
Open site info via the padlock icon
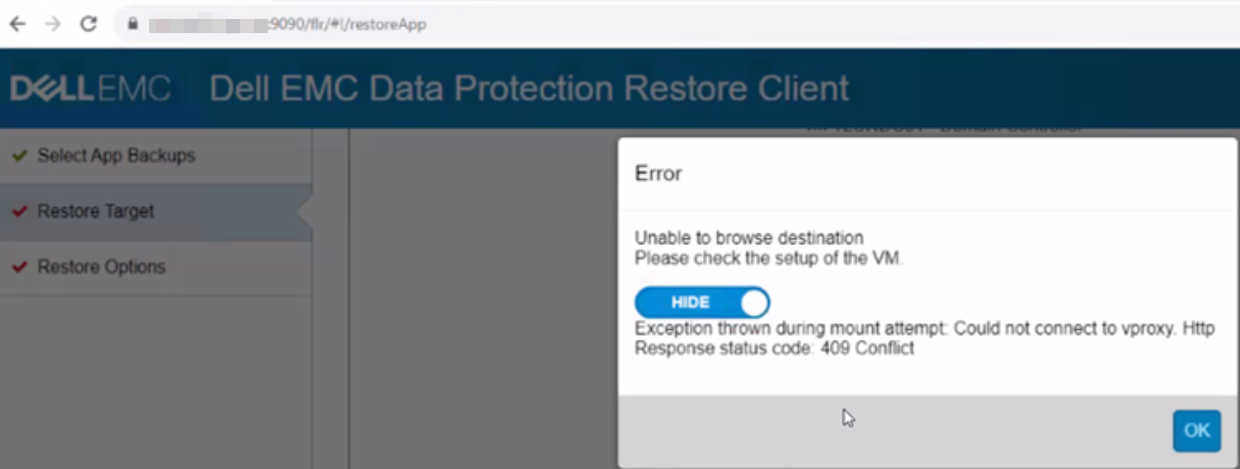point(131,24)
